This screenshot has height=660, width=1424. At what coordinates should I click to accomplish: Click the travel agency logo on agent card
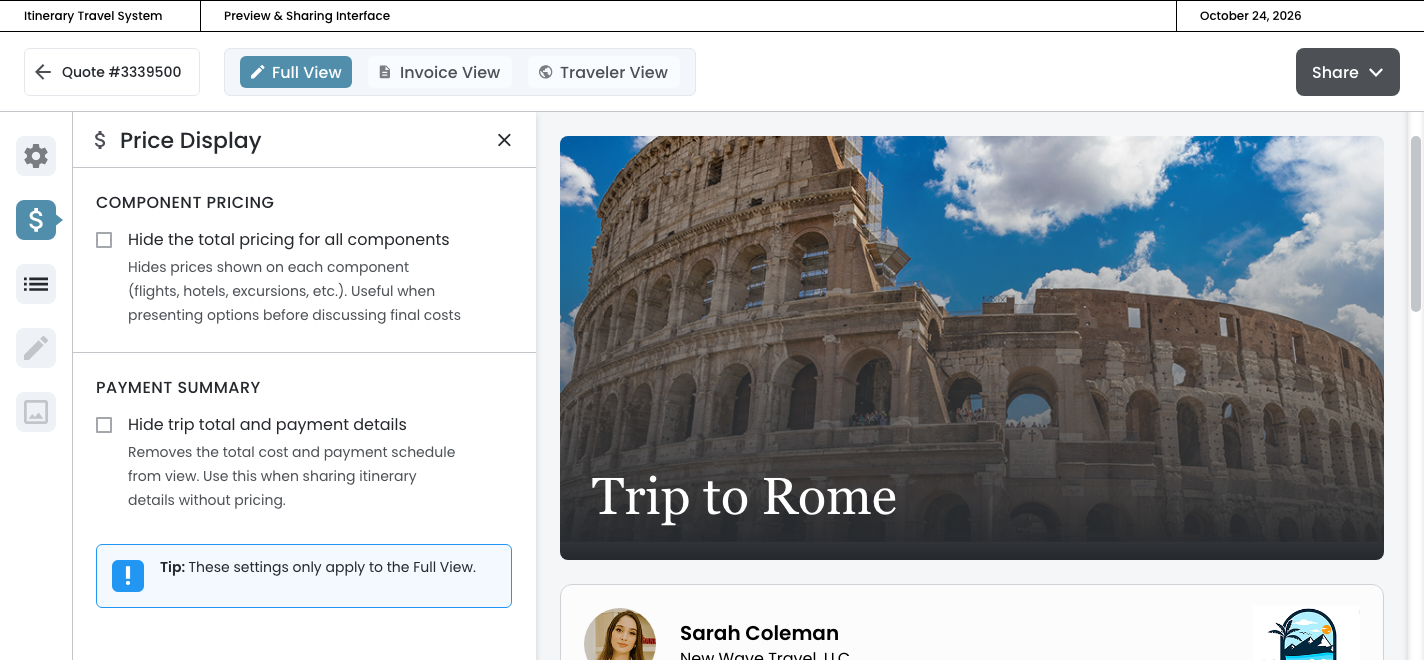1306,636
